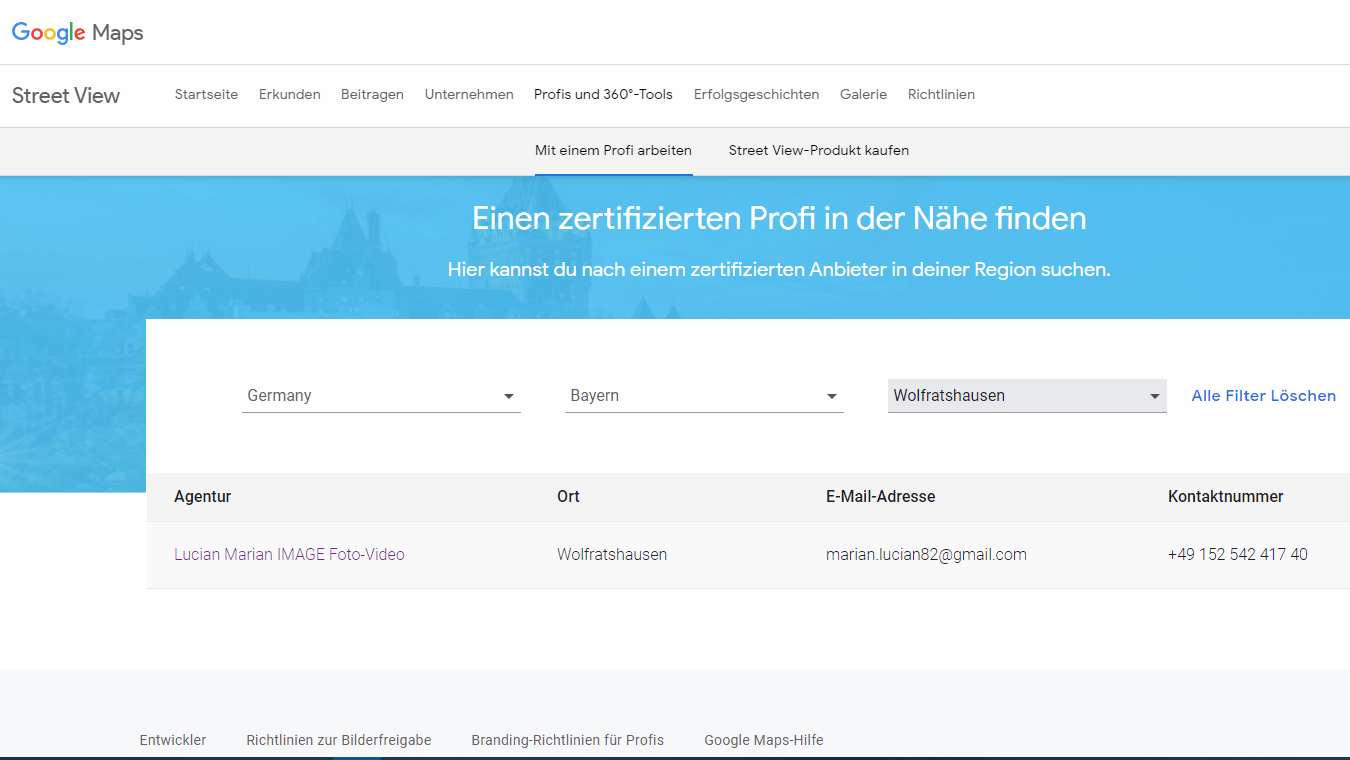Viewport: 1350px width, 760px height.
Task: Select the Beitragen menu item
Action: 372,95
